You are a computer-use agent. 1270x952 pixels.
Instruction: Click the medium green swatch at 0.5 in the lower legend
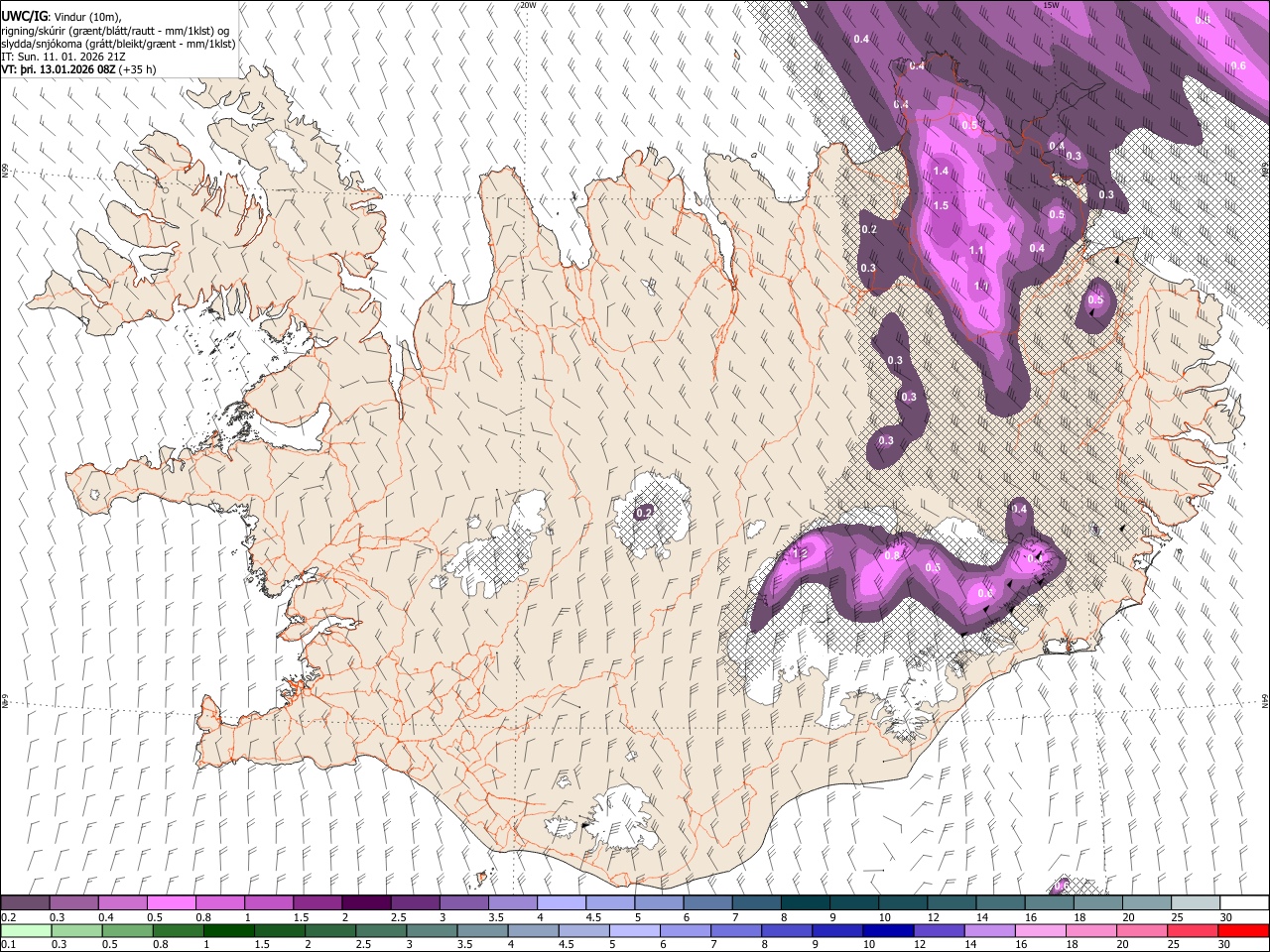pyautogui.click(x=127, y=930)
